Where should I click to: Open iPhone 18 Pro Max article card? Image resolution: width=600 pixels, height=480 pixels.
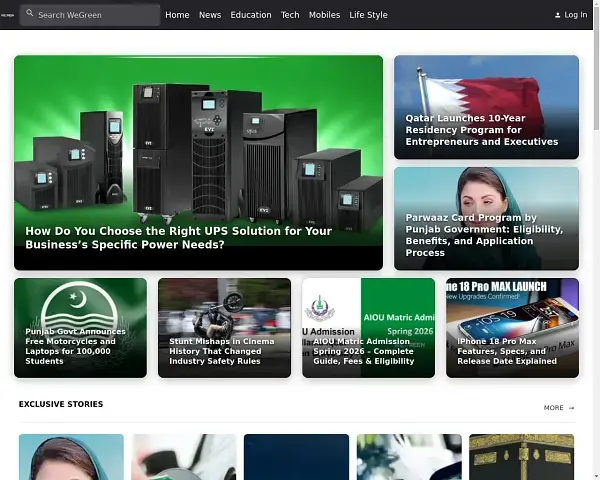click(512, 328)
